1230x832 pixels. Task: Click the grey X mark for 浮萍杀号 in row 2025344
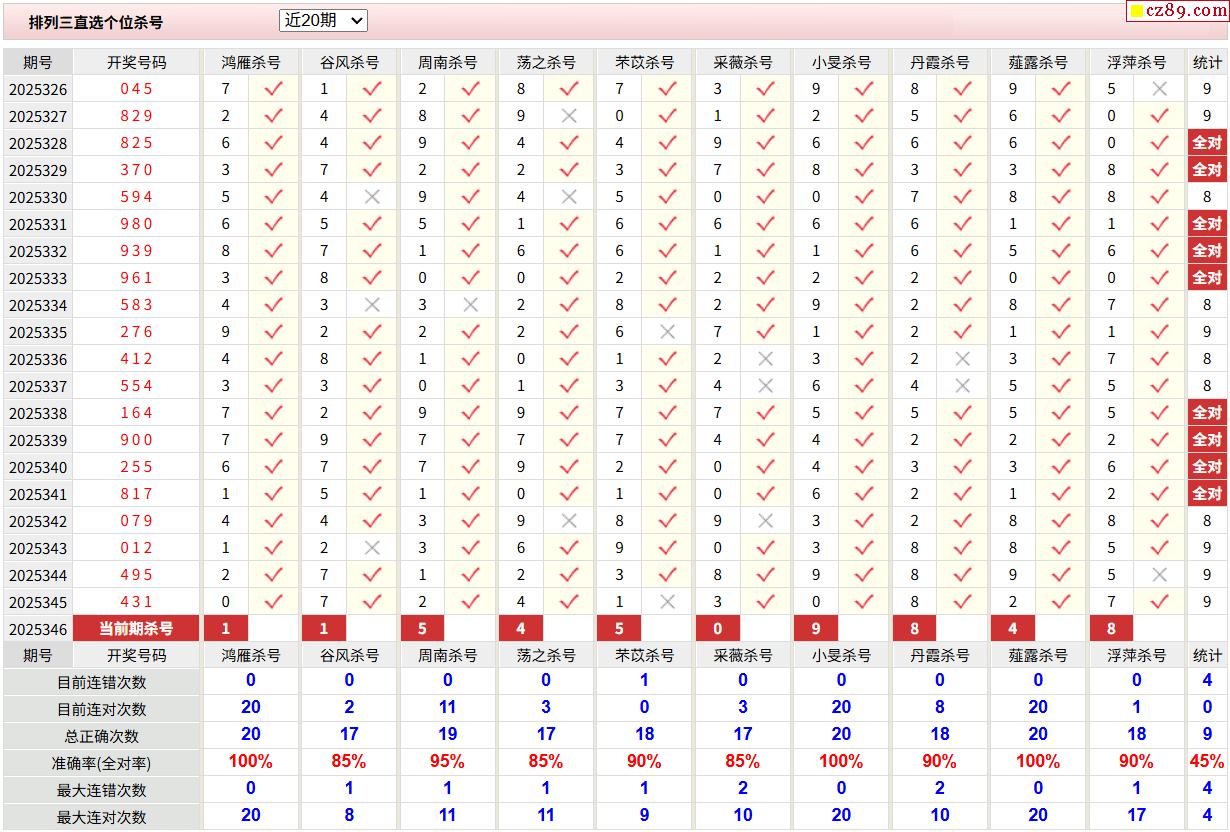[1159, 575]
